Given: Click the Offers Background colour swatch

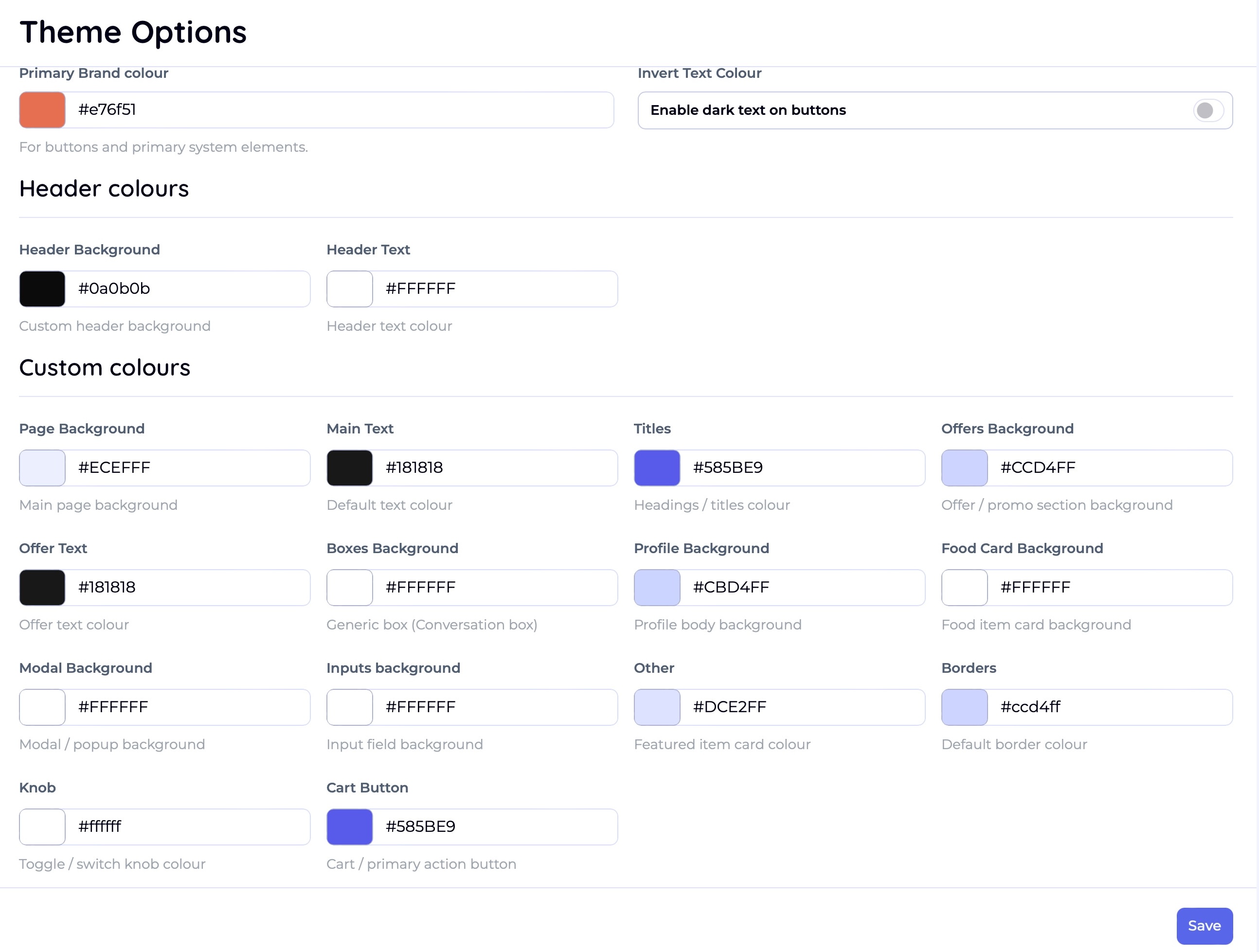Looking at the screenshot, I should (x=964, y=468).
